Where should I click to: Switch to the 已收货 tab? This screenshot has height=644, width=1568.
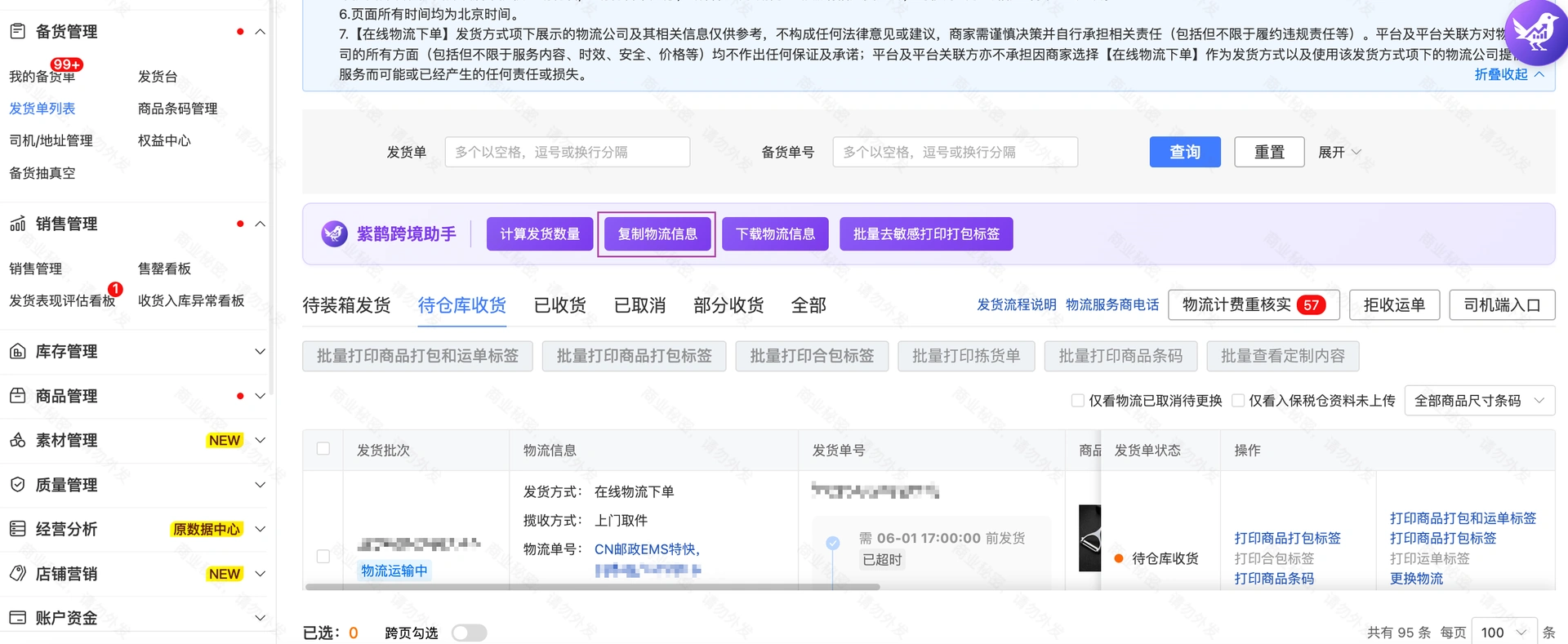560,305
